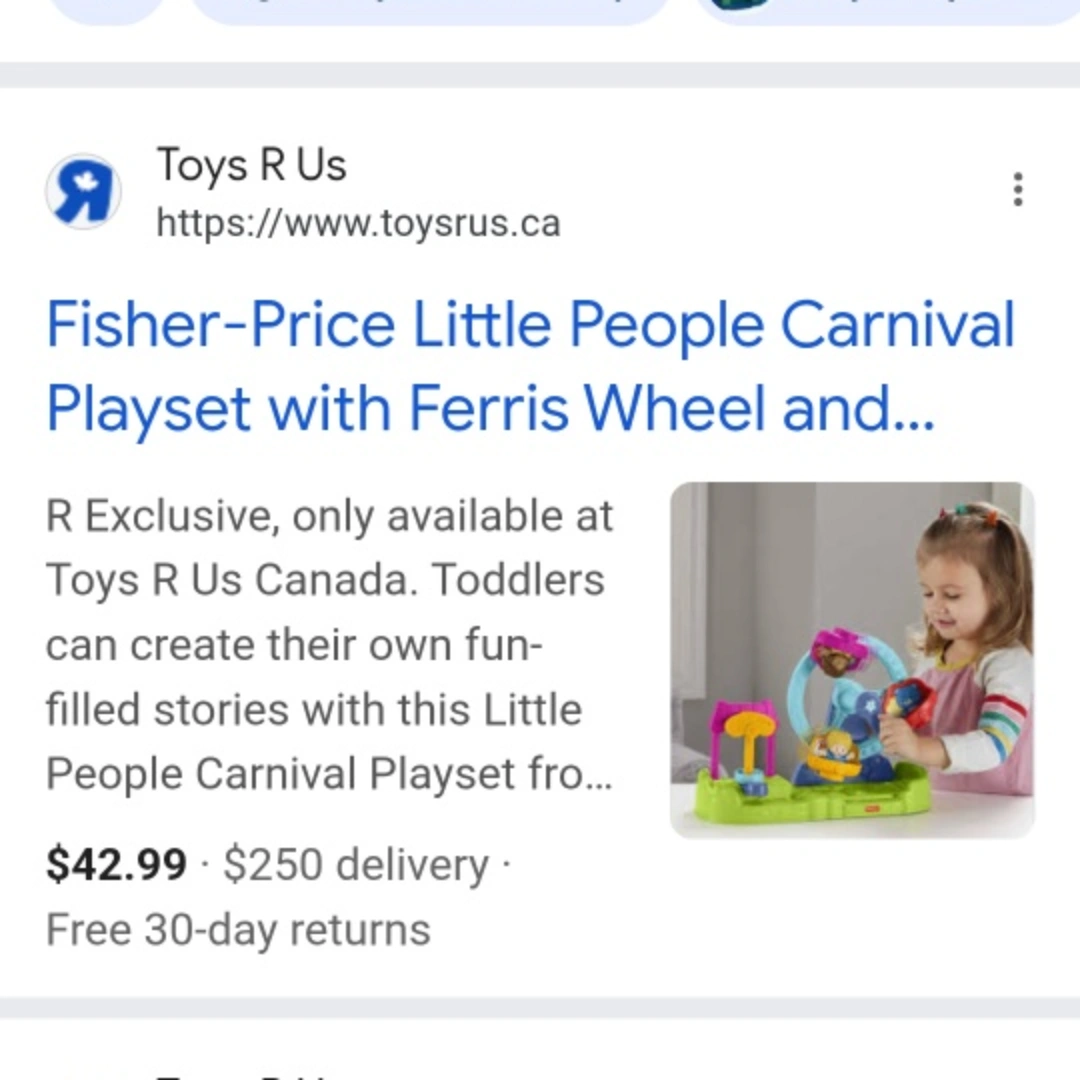
Task: Open the playset product thumbnail image
Action: coord(852,660)
